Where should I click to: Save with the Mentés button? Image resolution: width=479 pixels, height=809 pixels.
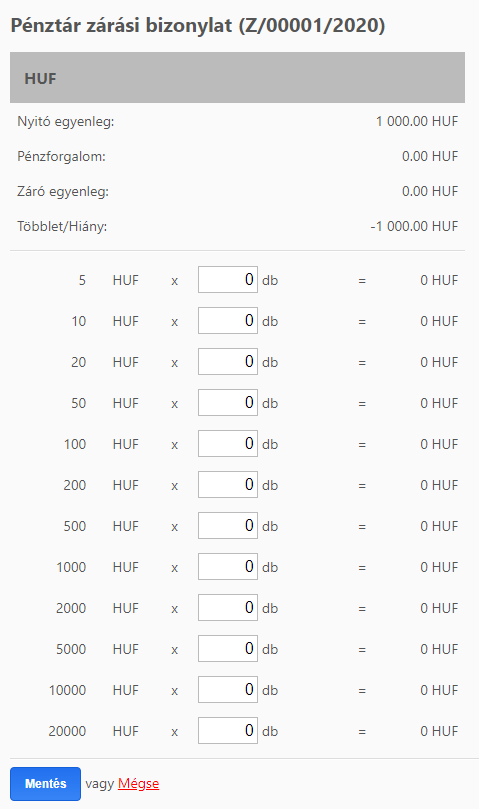coord(45,784)
